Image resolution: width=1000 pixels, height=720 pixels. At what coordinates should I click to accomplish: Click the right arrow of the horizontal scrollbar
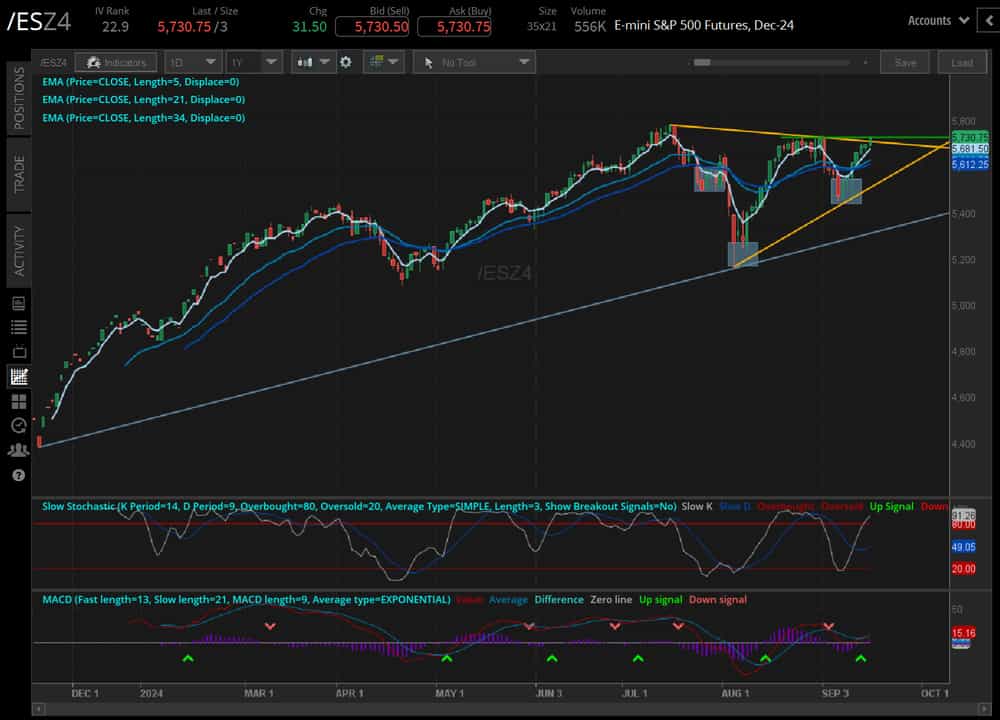click(985, 709)
